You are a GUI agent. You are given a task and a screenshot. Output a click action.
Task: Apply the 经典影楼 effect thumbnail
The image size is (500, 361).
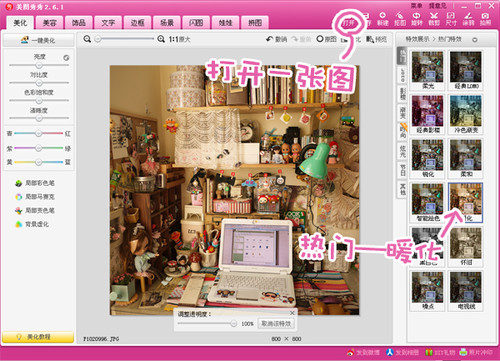[x=427, y=114]
